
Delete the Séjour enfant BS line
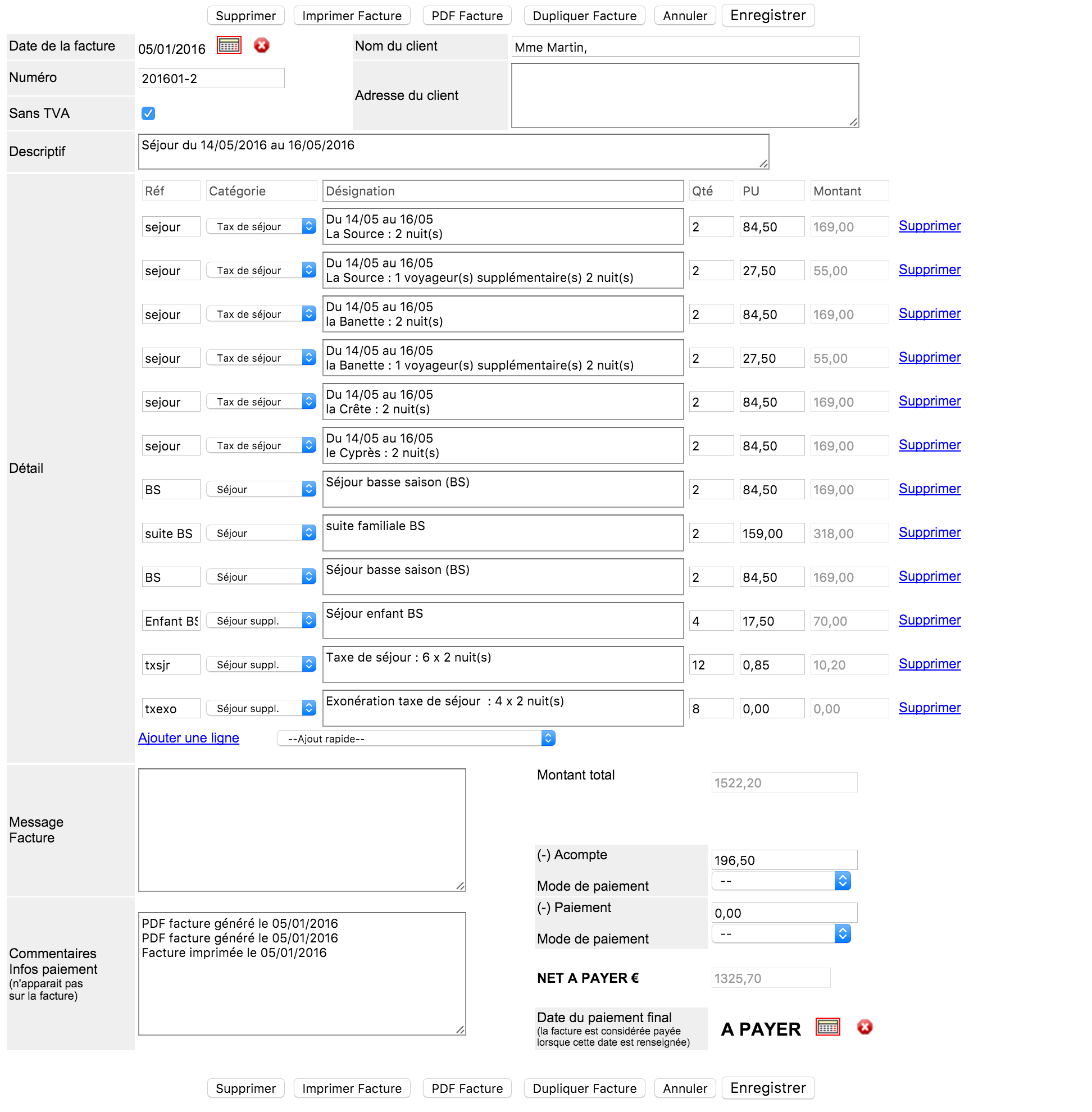(x=929, y=621)
